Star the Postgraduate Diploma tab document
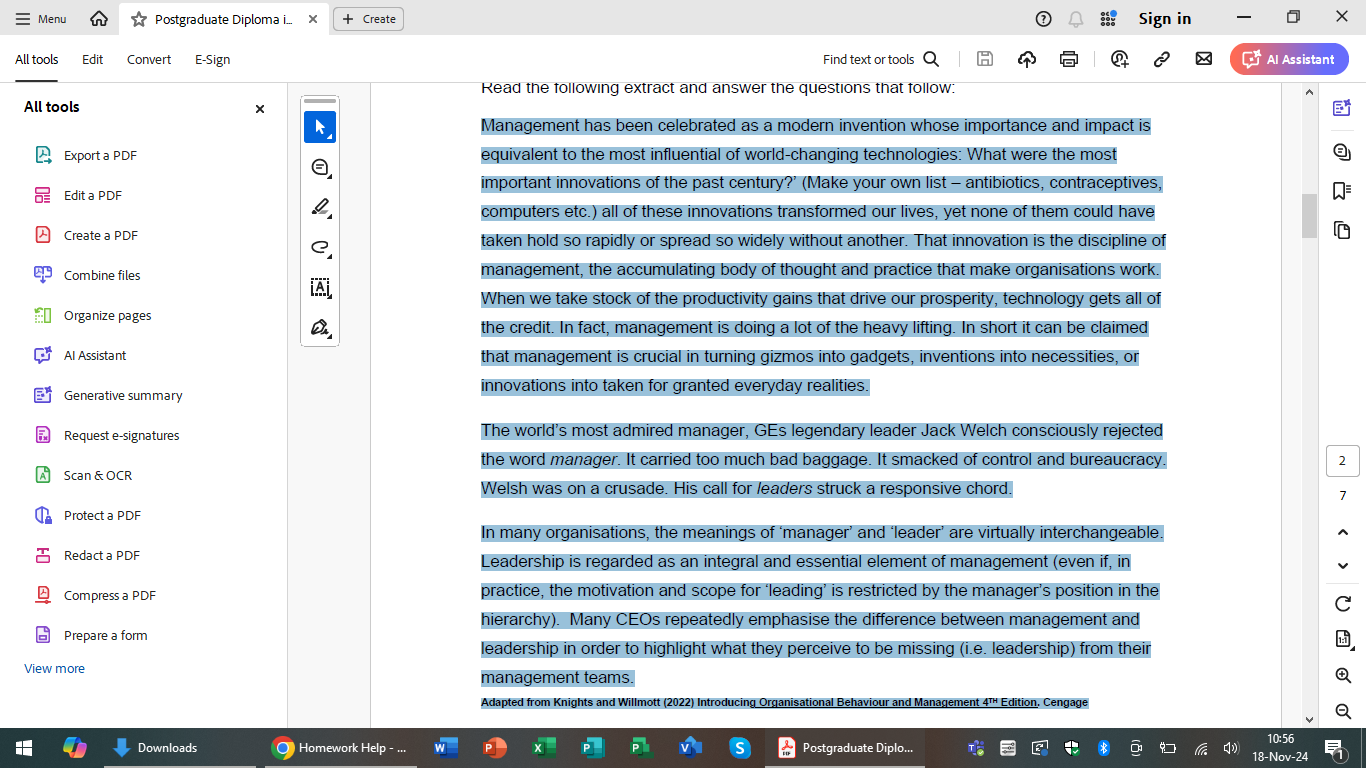Image resolution: width=1366 pixels, height=768 pixels. click(139, 19)
